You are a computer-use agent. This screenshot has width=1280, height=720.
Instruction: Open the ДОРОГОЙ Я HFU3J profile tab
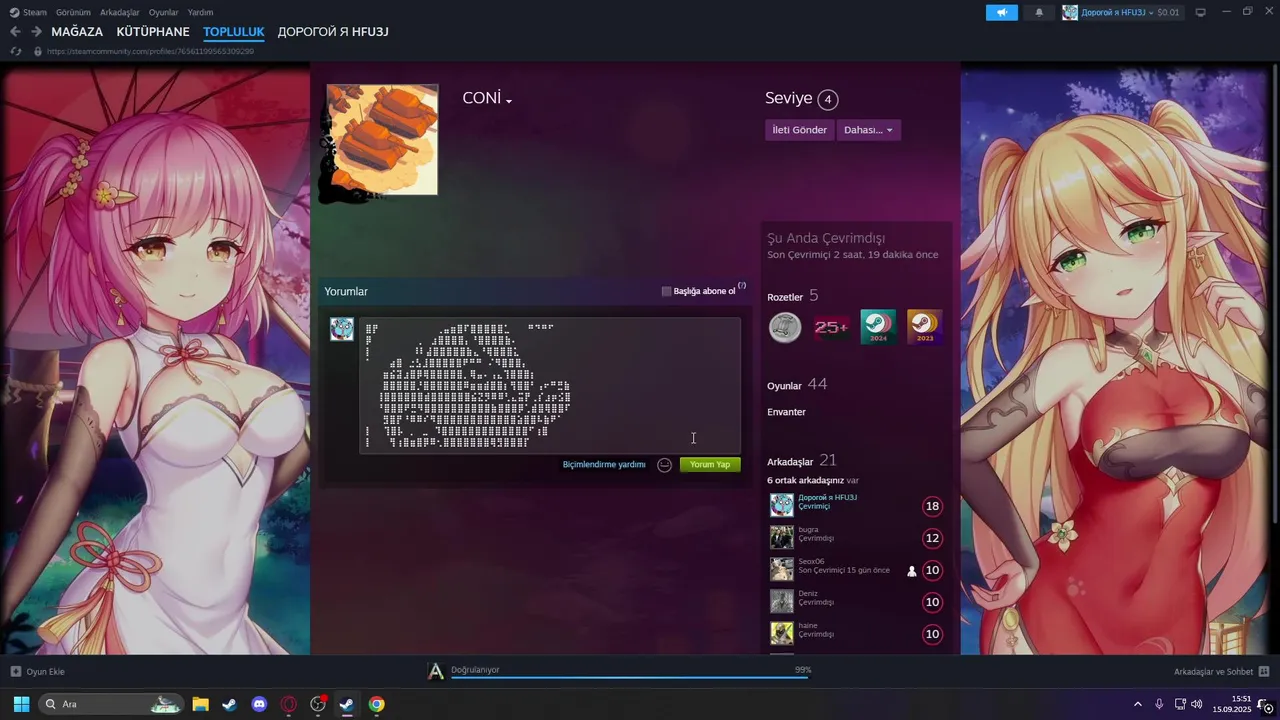tap(333, 32)
